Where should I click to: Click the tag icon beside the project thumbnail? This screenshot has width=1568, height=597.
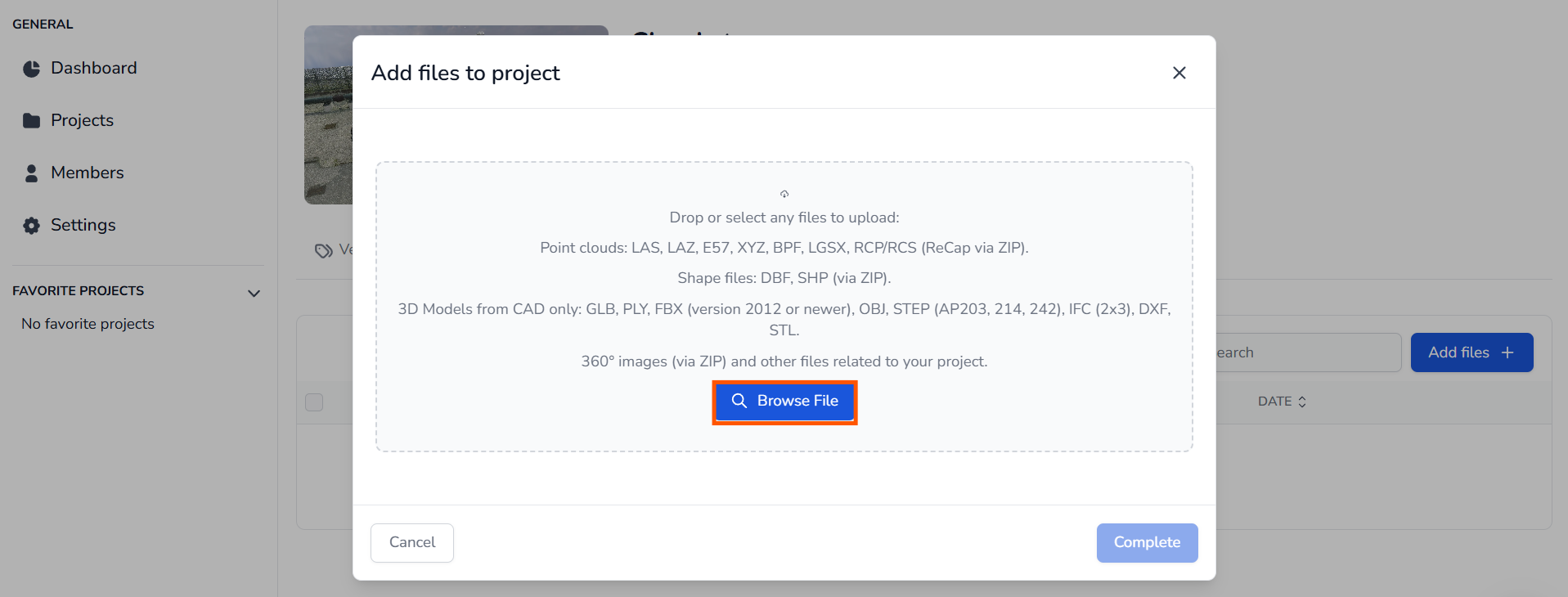(x=324, y=250)
